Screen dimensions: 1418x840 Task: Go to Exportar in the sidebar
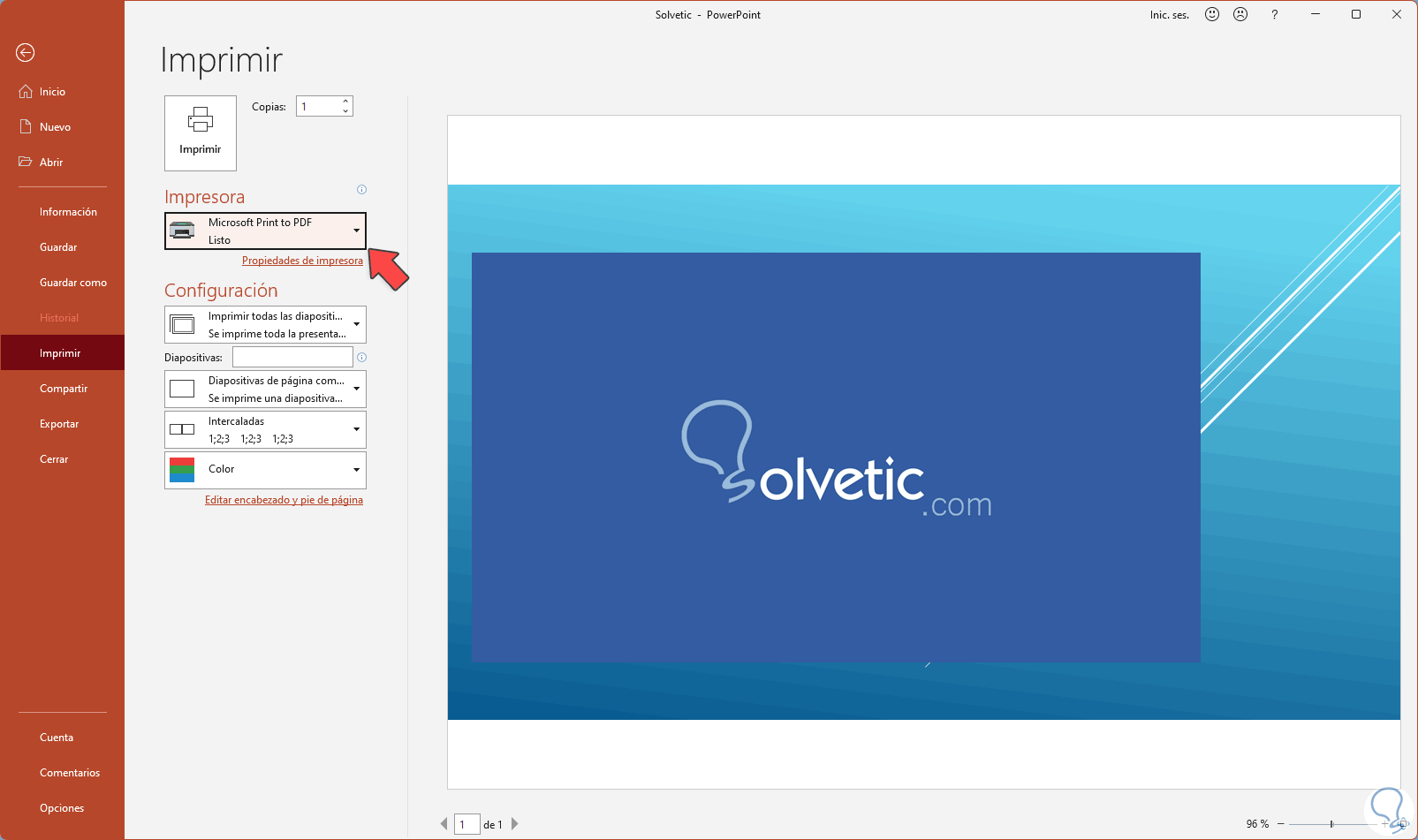point(62,424)
